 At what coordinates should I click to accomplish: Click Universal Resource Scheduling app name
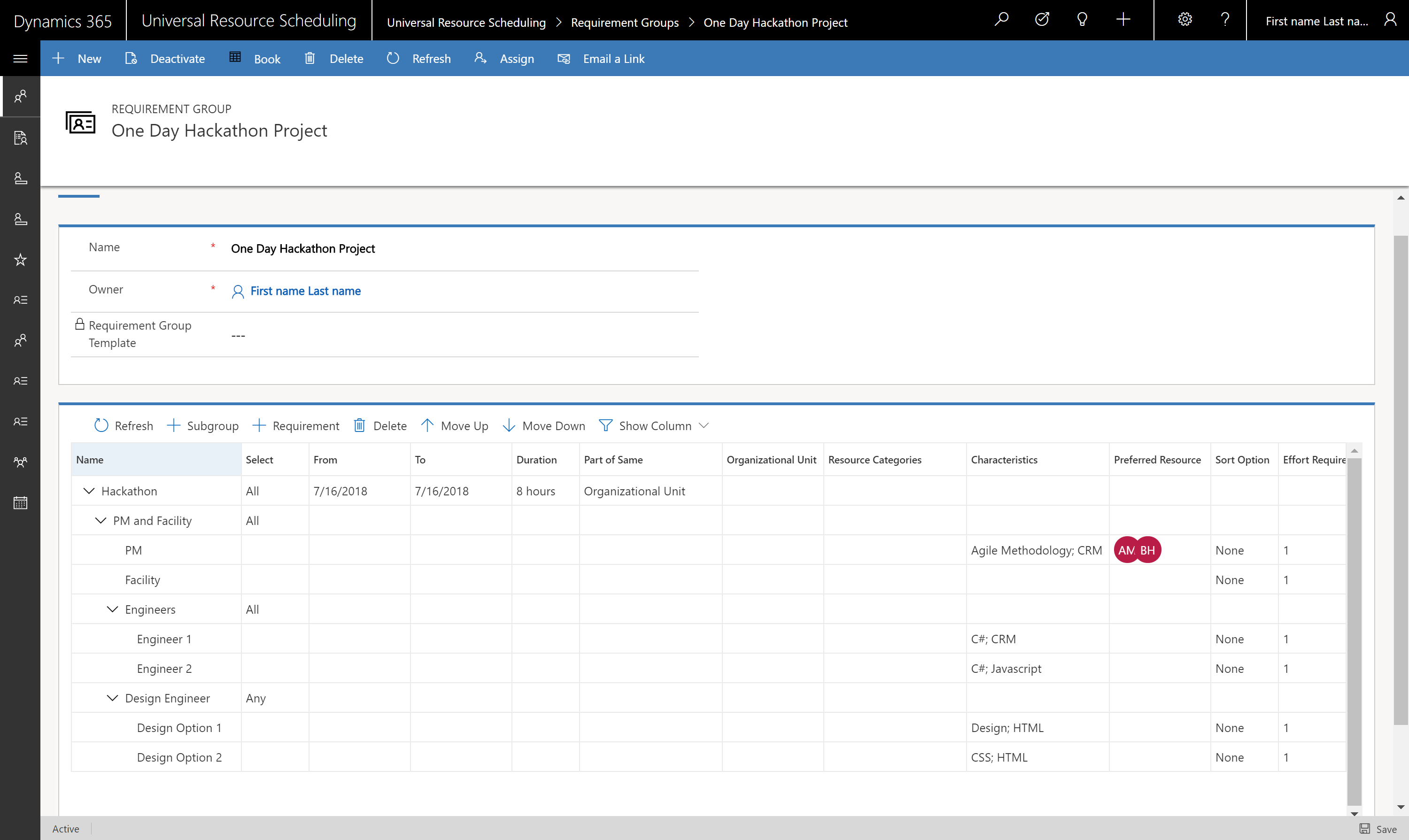[248, 20]
